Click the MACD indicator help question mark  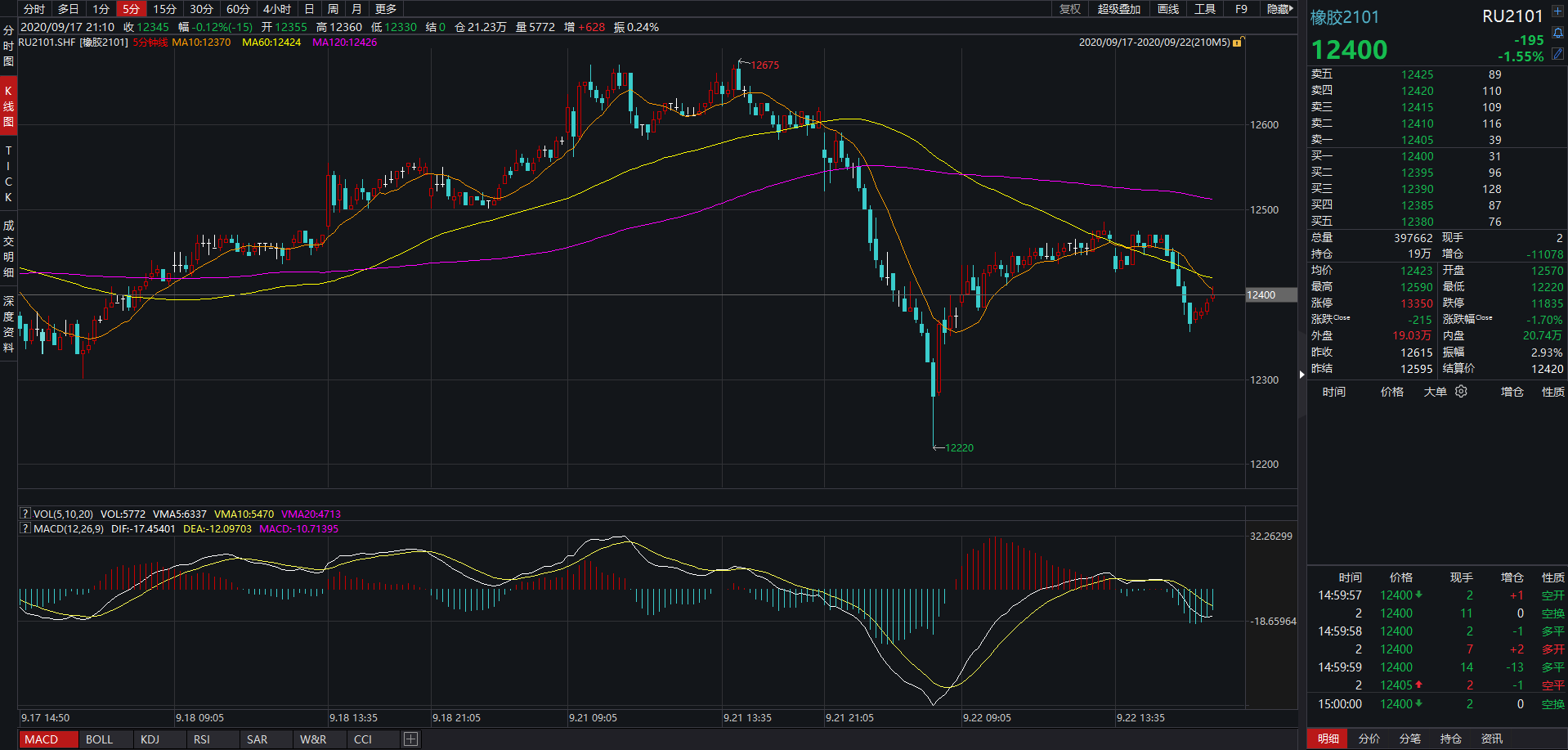[x=25, y=528]
